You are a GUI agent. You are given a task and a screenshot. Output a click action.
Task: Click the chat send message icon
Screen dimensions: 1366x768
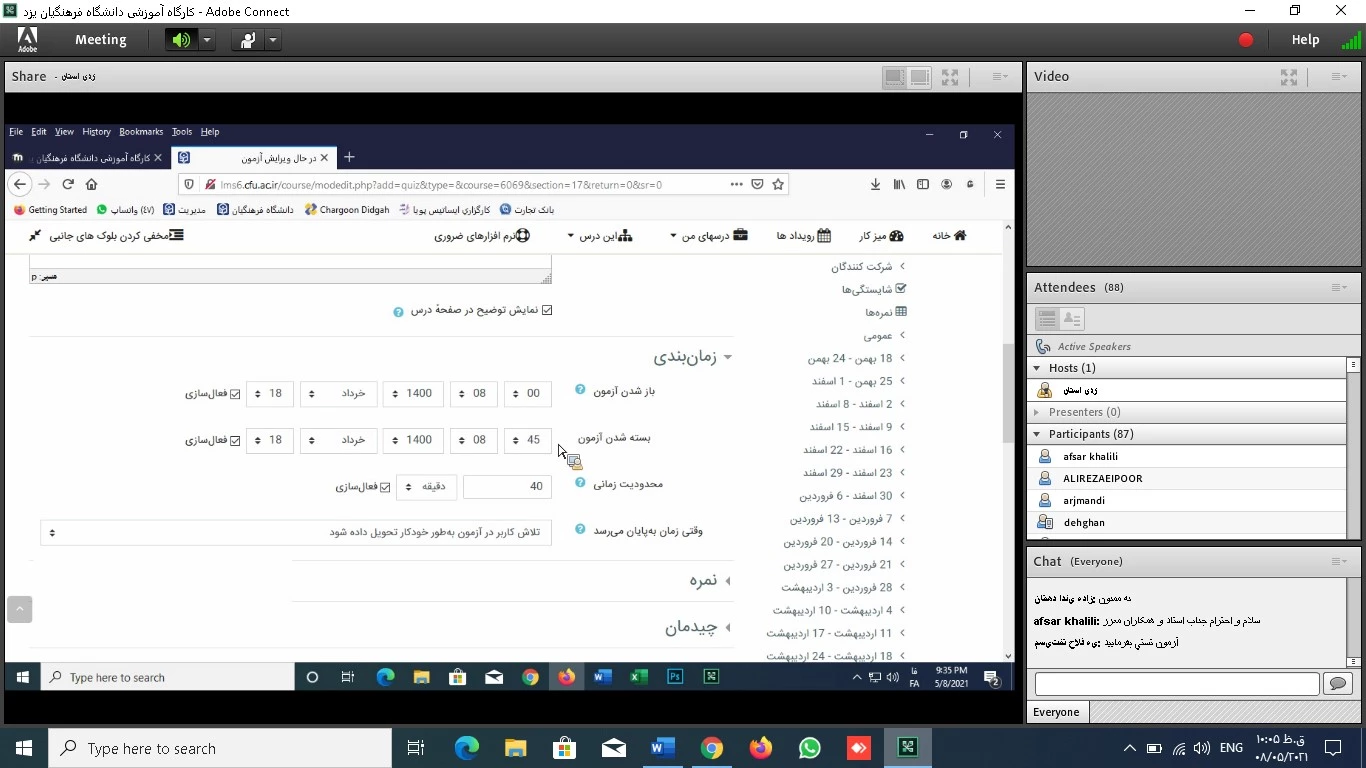pyautogui.click(x=1337, y=683)
